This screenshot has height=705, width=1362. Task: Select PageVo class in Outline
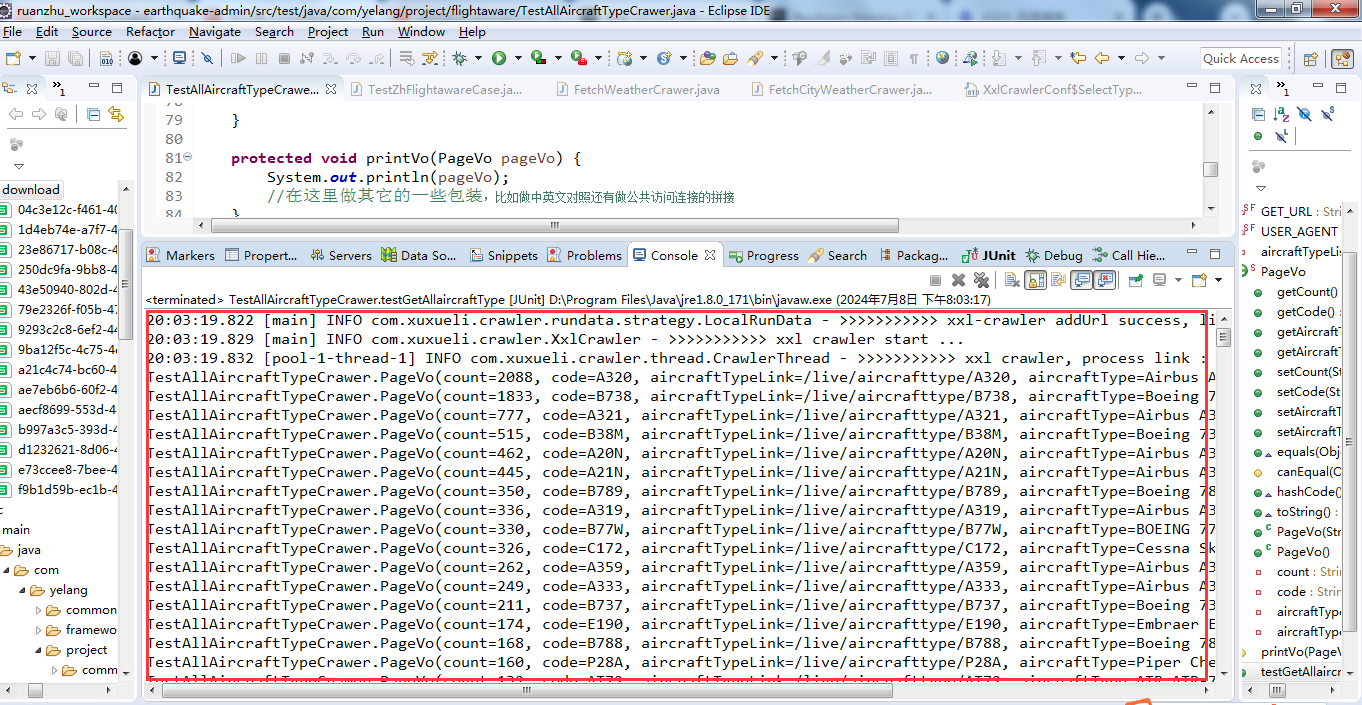1283,271
